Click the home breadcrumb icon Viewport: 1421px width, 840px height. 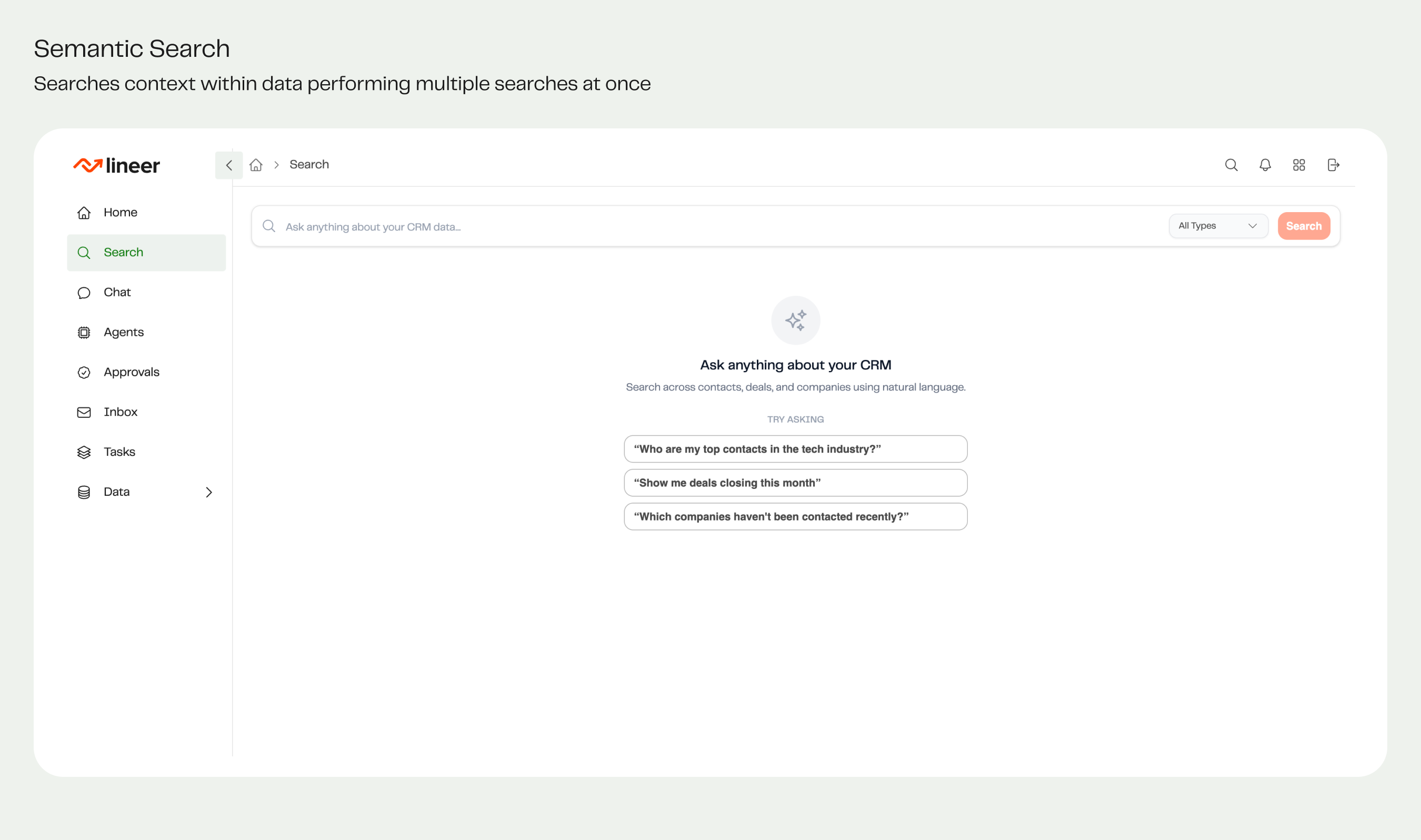(x=256, y=165)
